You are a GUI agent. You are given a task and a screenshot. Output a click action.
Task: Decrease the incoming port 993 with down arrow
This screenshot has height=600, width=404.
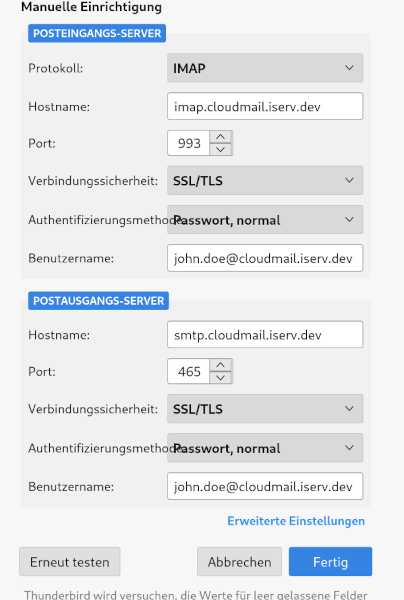220,149
